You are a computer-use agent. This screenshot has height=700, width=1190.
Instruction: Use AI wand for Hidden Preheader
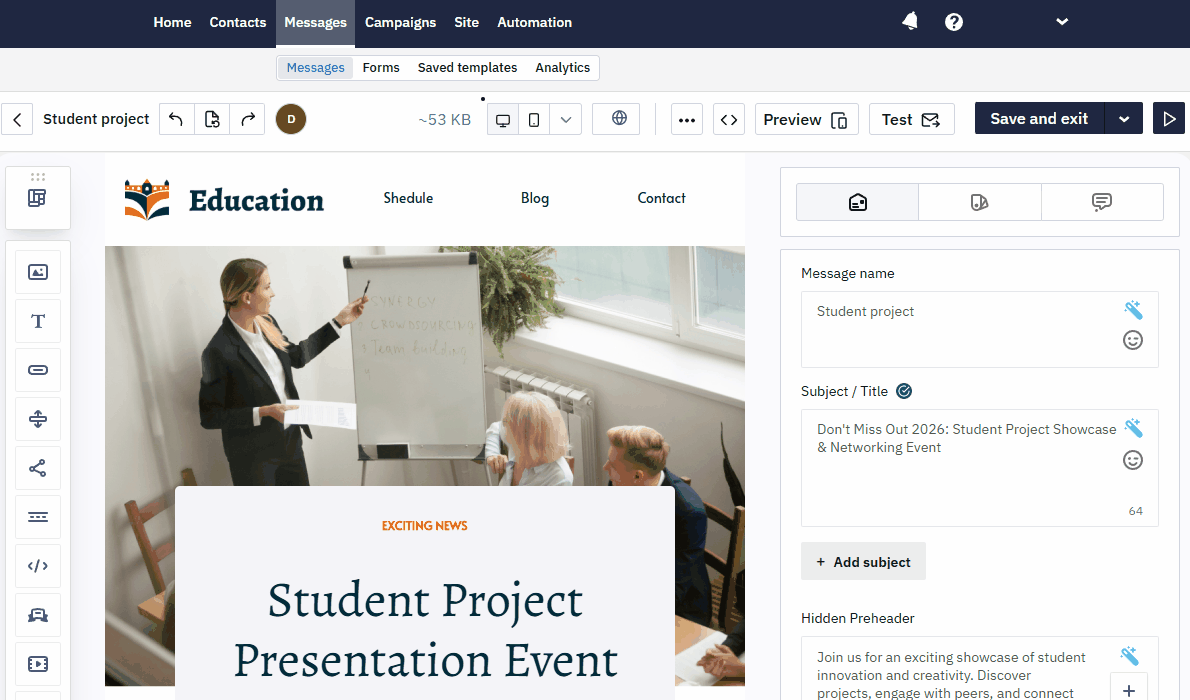click(x=1129, y=655)
